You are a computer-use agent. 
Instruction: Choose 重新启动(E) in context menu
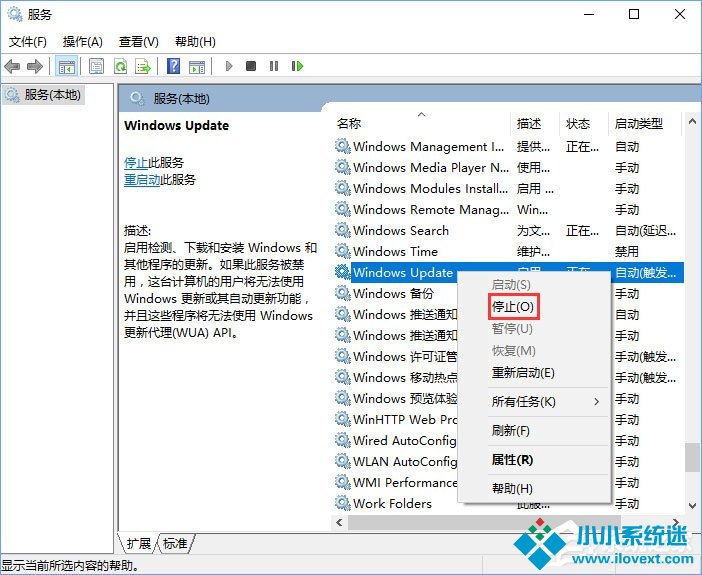pos(523,373)
